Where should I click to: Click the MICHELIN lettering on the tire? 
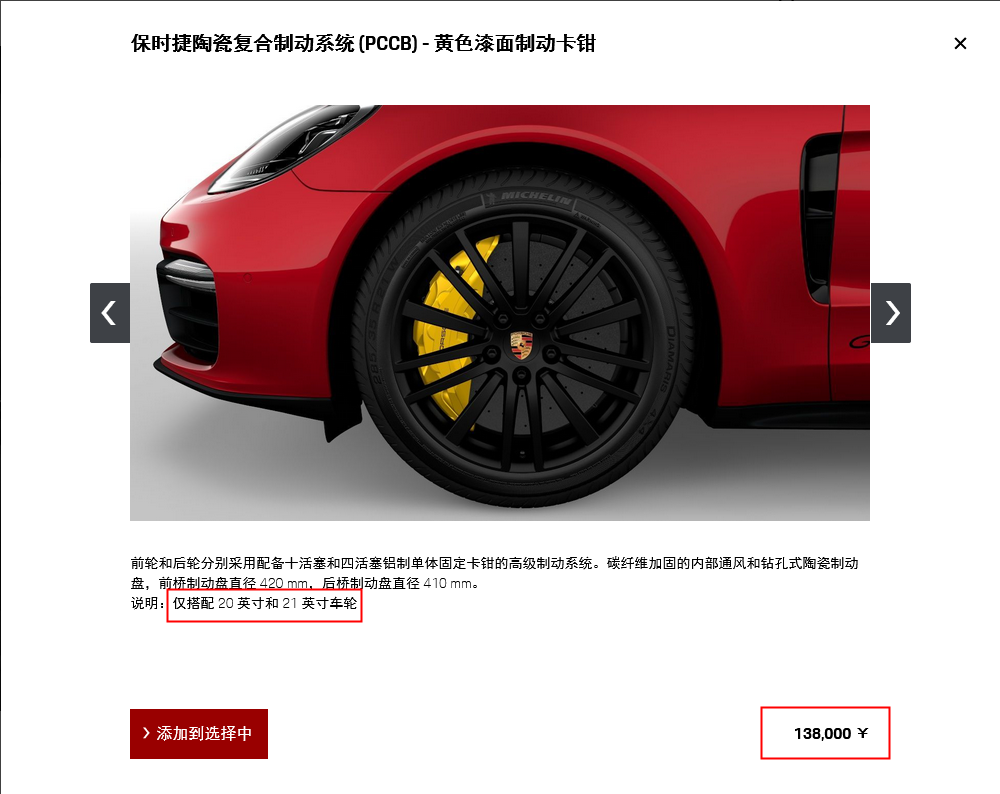click(x=534, y=198)
